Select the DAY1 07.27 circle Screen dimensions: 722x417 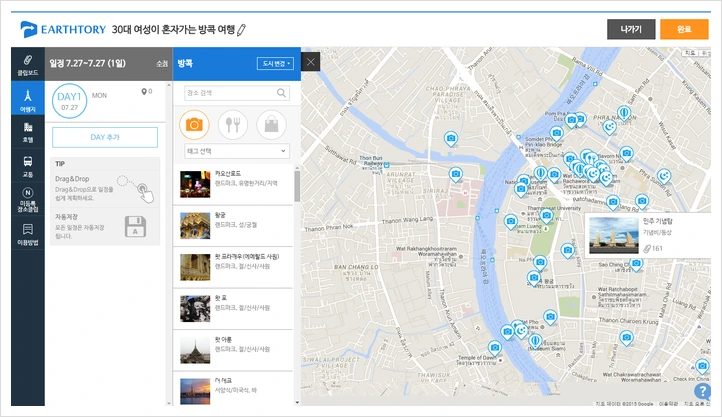point(69,101)
